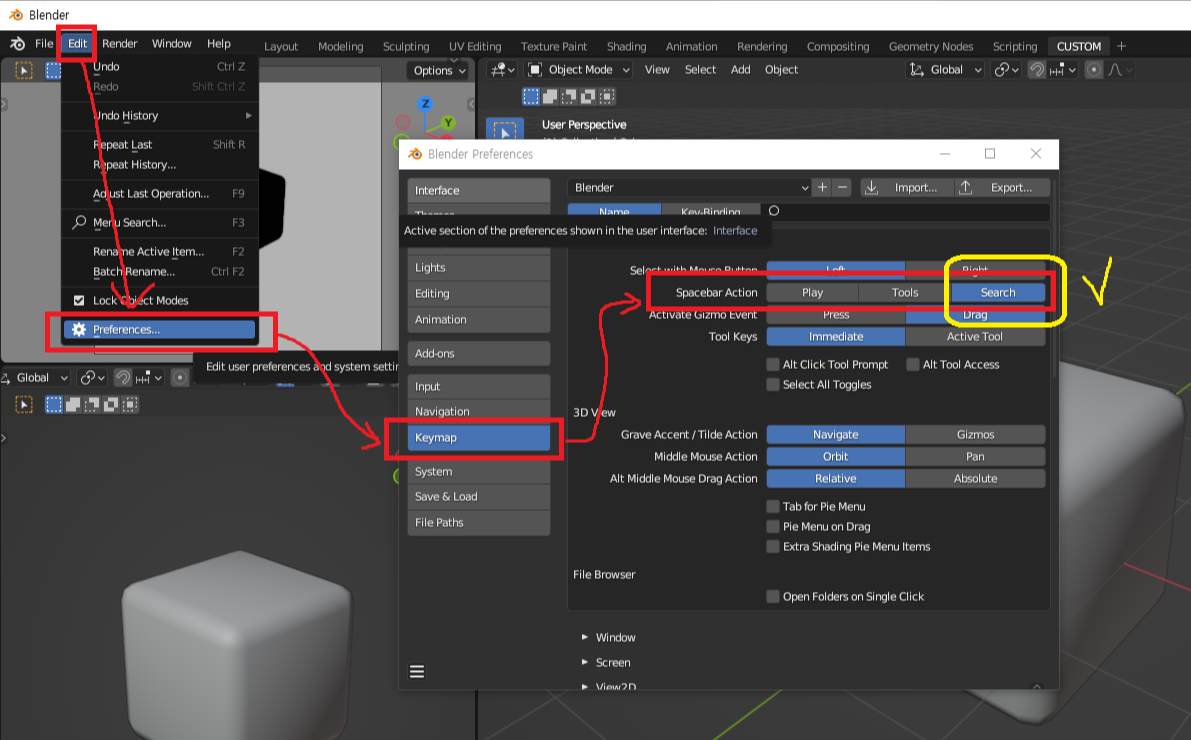
Task: Set Tool Keys to Active Tool
Action: coord(975,337)
